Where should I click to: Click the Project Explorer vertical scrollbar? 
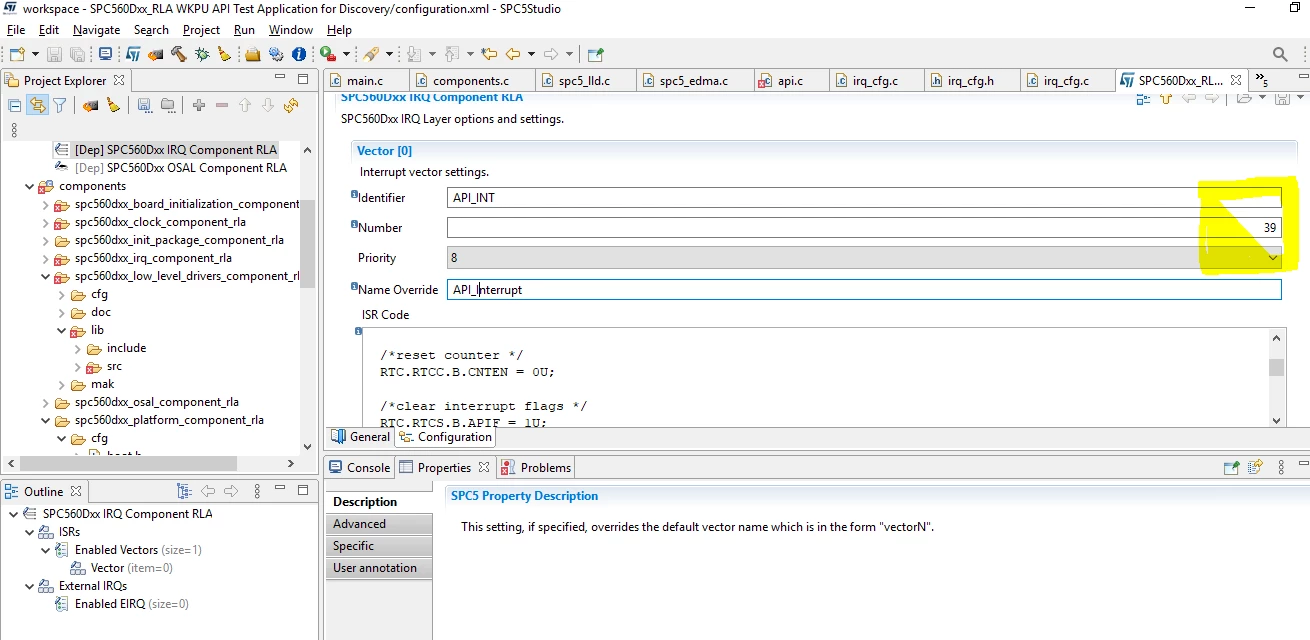click(x=308, y=244)
